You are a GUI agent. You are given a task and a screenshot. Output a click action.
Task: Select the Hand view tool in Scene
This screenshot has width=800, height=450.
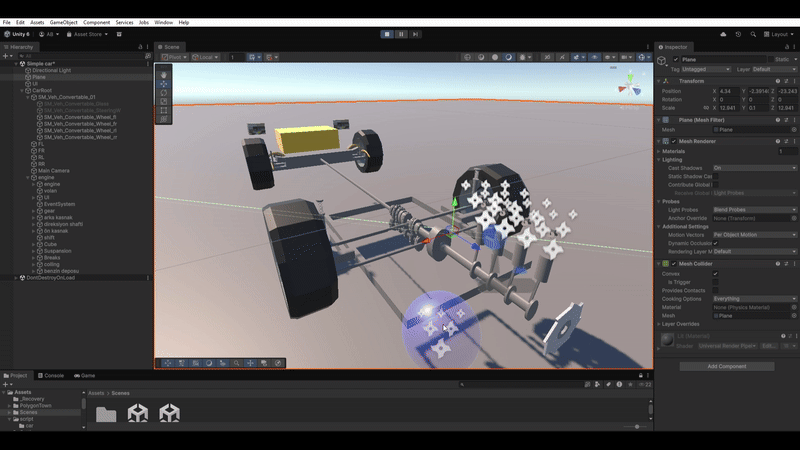tap(164, 74)
